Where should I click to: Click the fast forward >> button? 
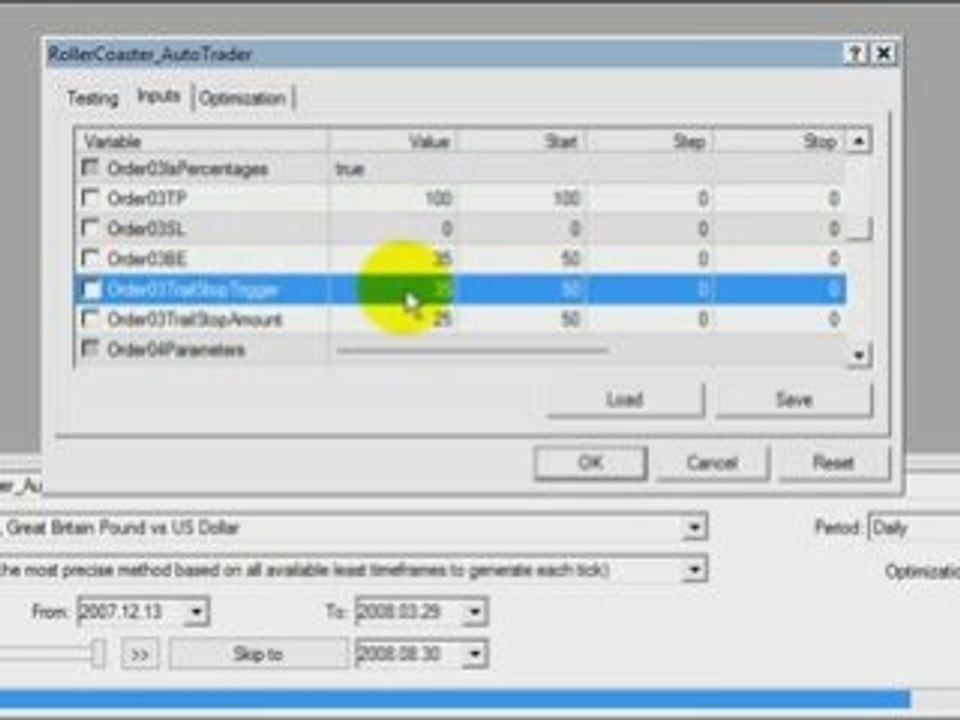point(140,654)
